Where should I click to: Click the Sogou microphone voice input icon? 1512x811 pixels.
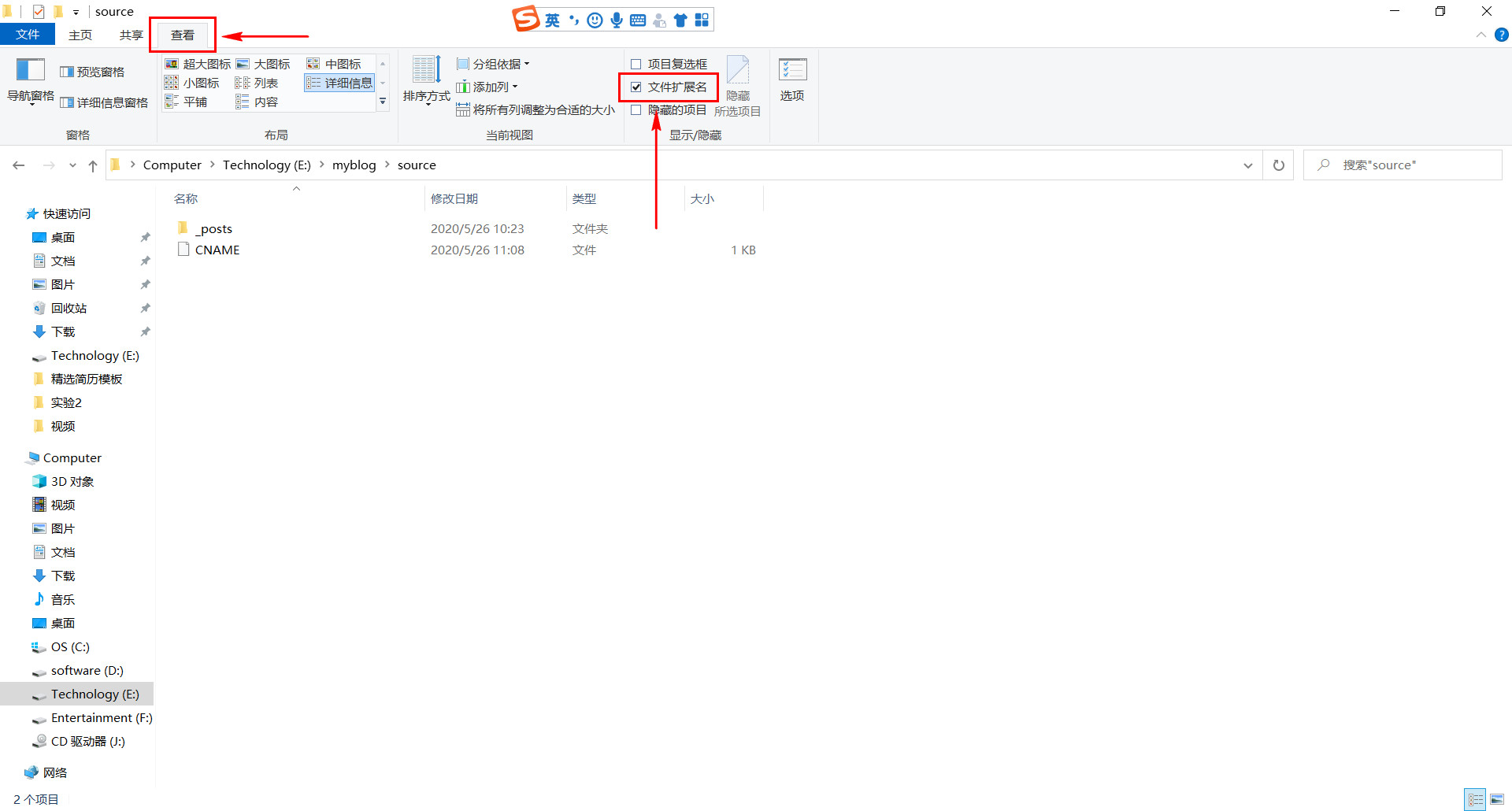point(617,19)
